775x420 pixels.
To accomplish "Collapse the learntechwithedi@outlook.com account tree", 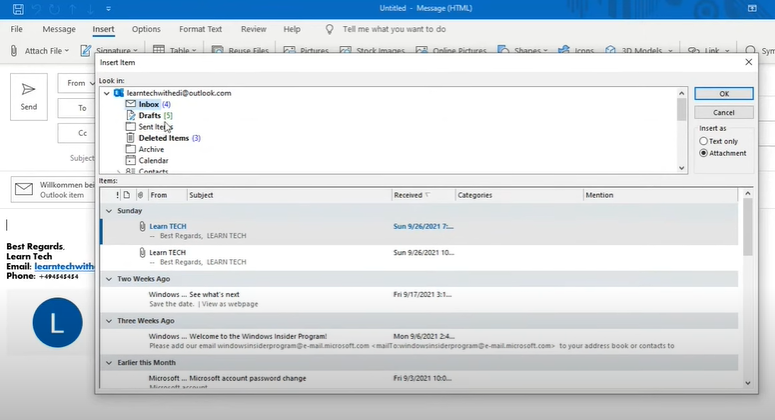I will tap(106, 93).
